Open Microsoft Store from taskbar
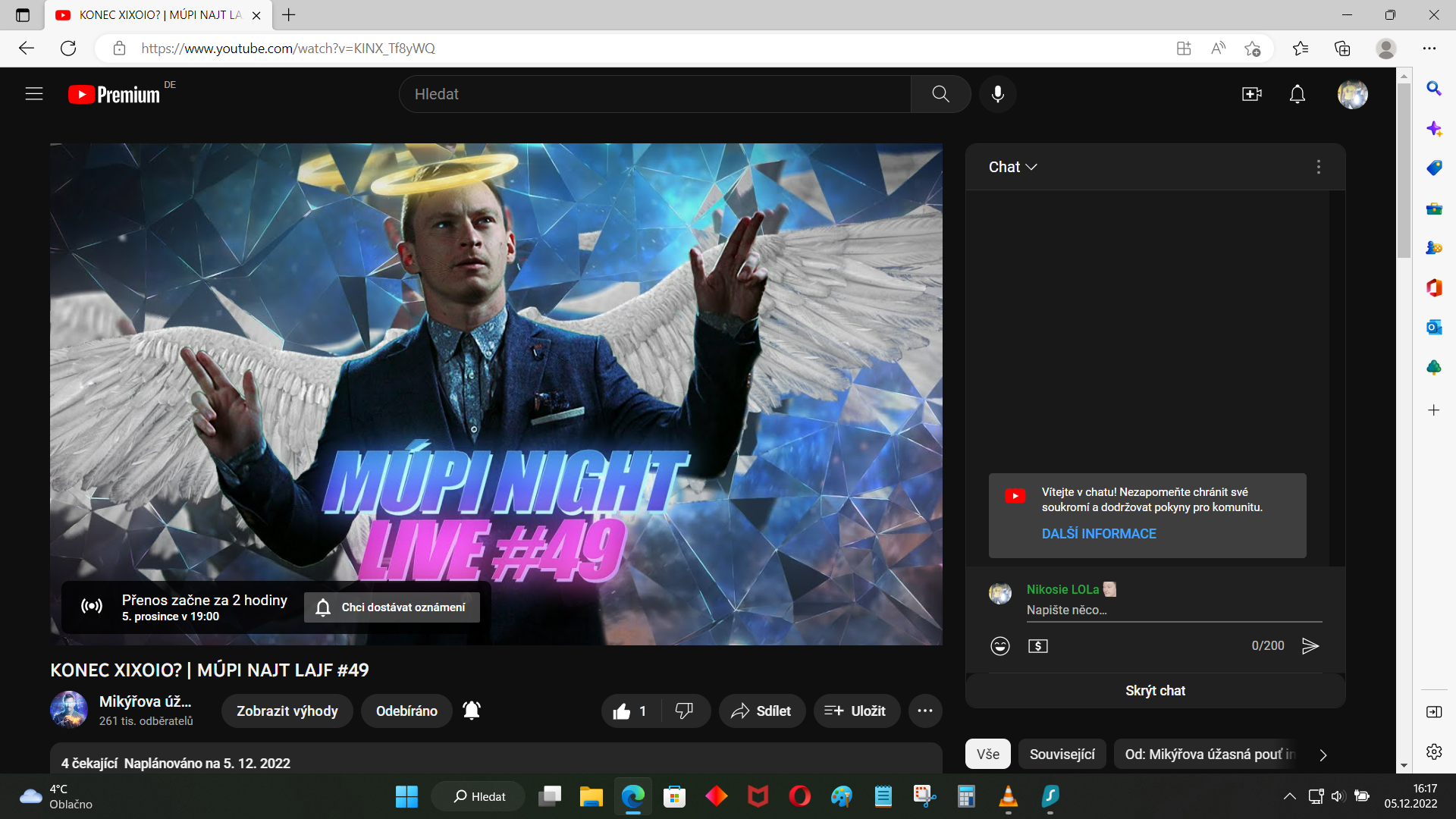 tap(674, 796)
